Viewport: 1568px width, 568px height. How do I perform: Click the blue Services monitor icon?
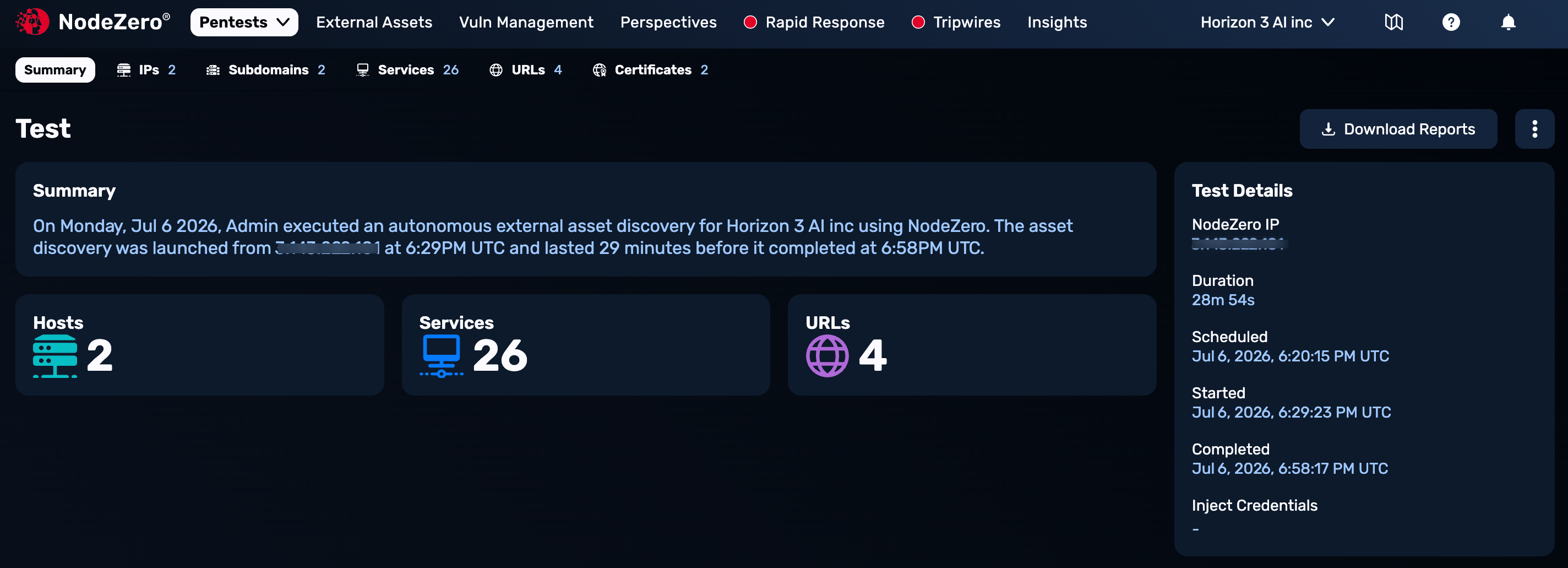click(442, 356)
